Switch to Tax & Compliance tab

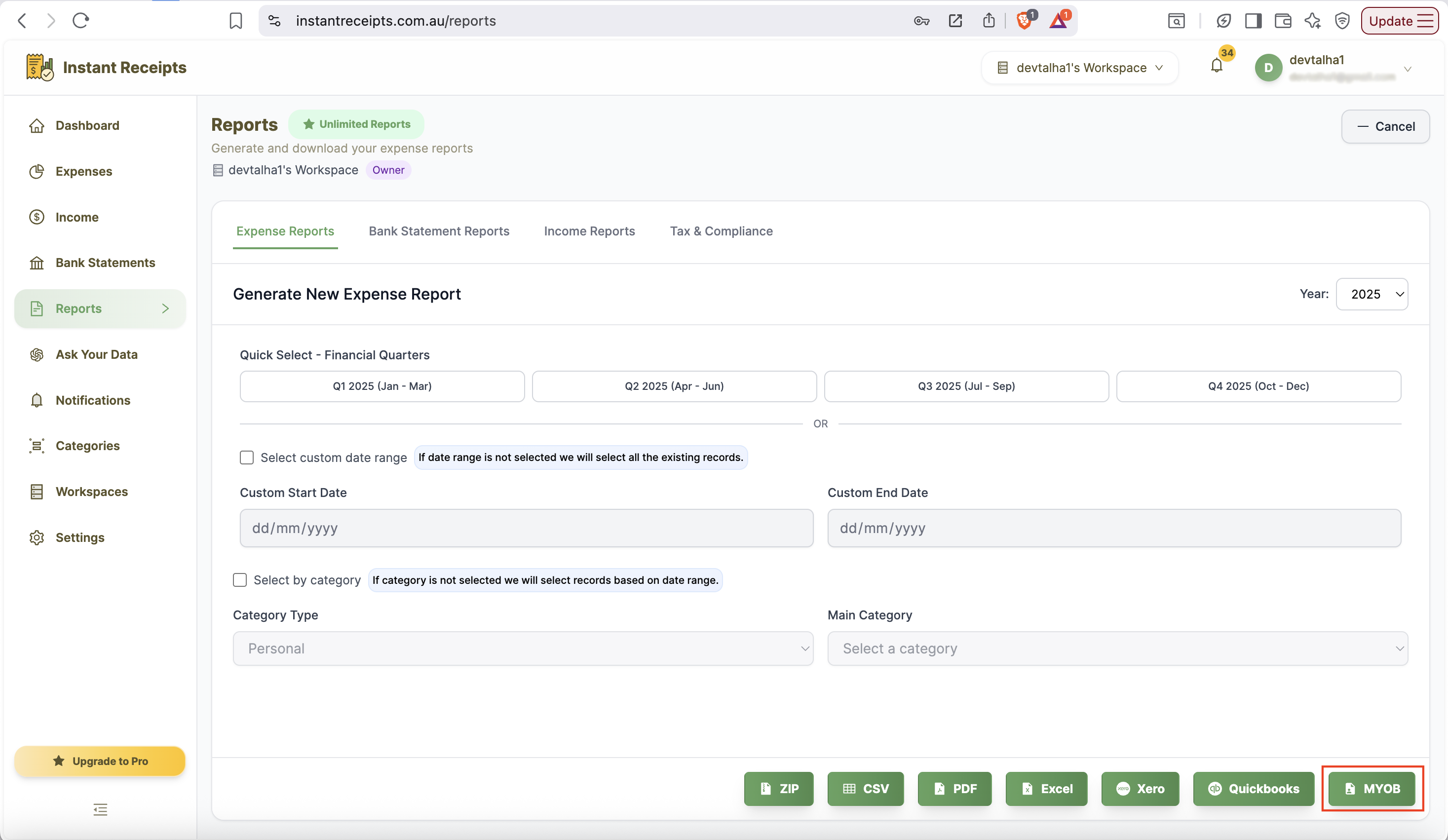click(721, 231)
